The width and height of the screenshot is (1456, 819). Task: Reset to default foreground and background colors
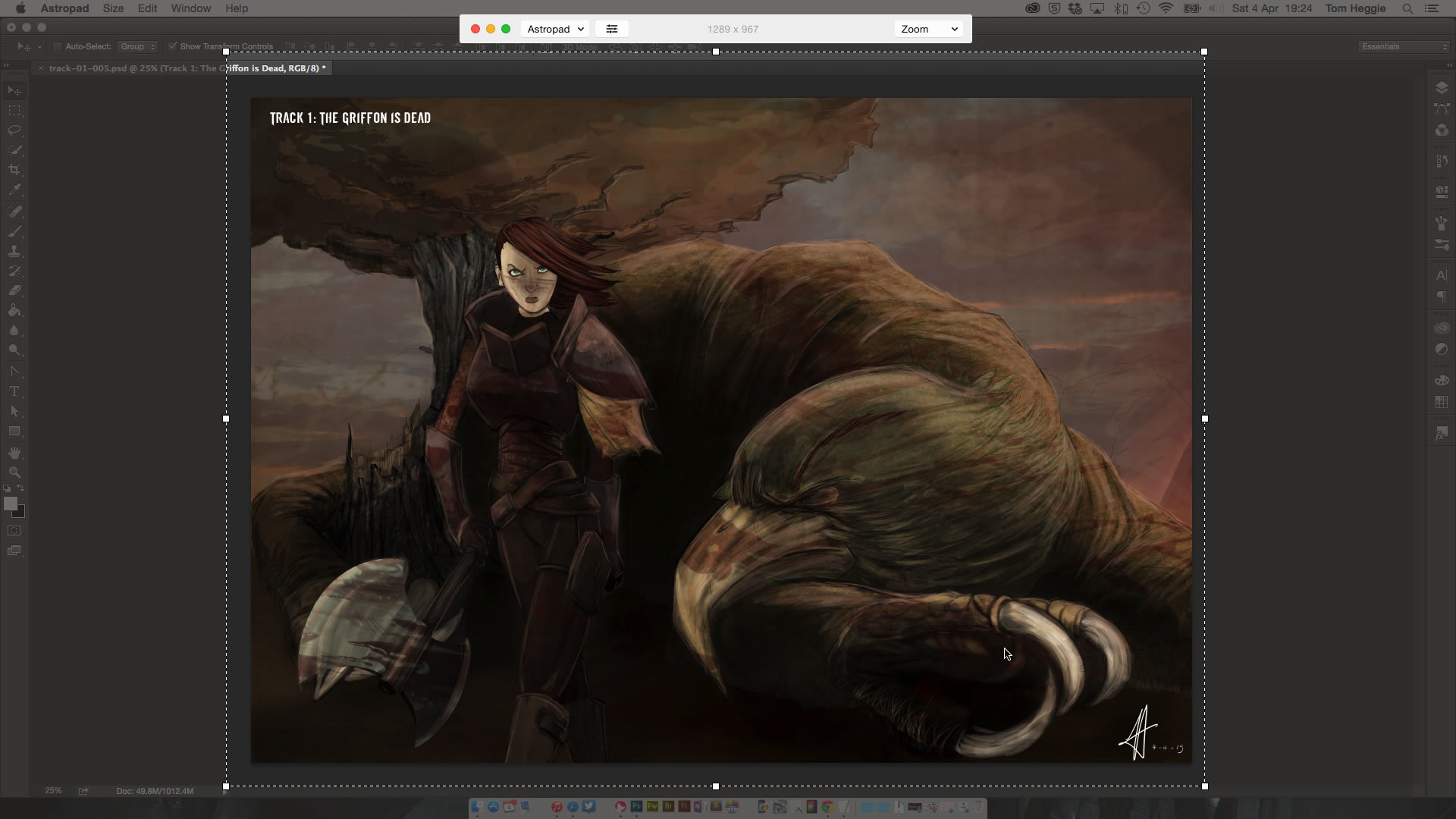pyautogui.click(x=7, y=488)
